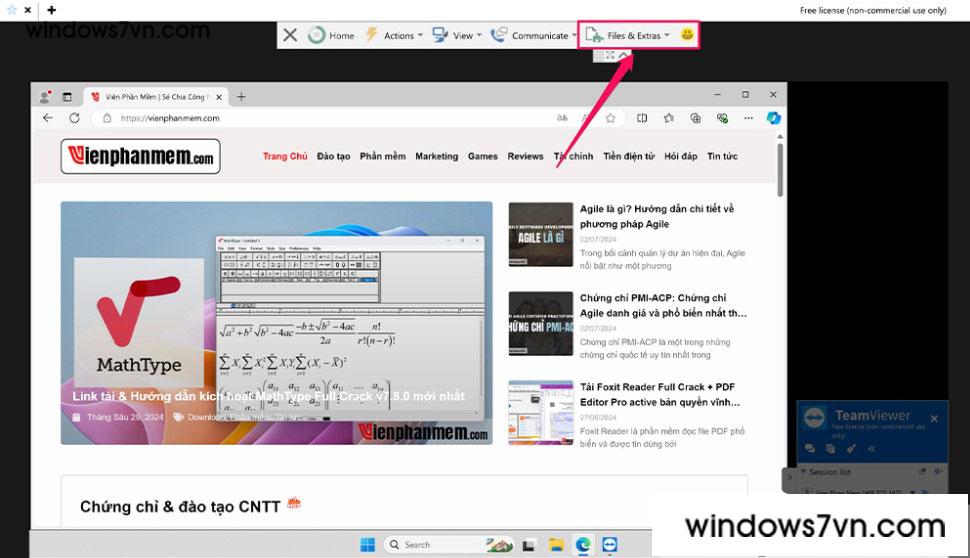Select the Trang Chủ menu item
Image resolution: width=970 pixels, height=558 pixels.
pos(285,156)
